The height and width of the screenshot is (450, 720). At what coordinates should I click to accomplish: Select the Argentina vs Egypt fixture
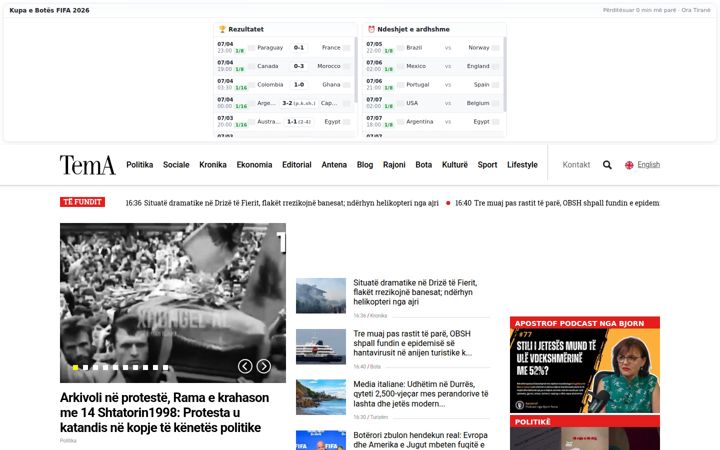click(x=433, y=122)
